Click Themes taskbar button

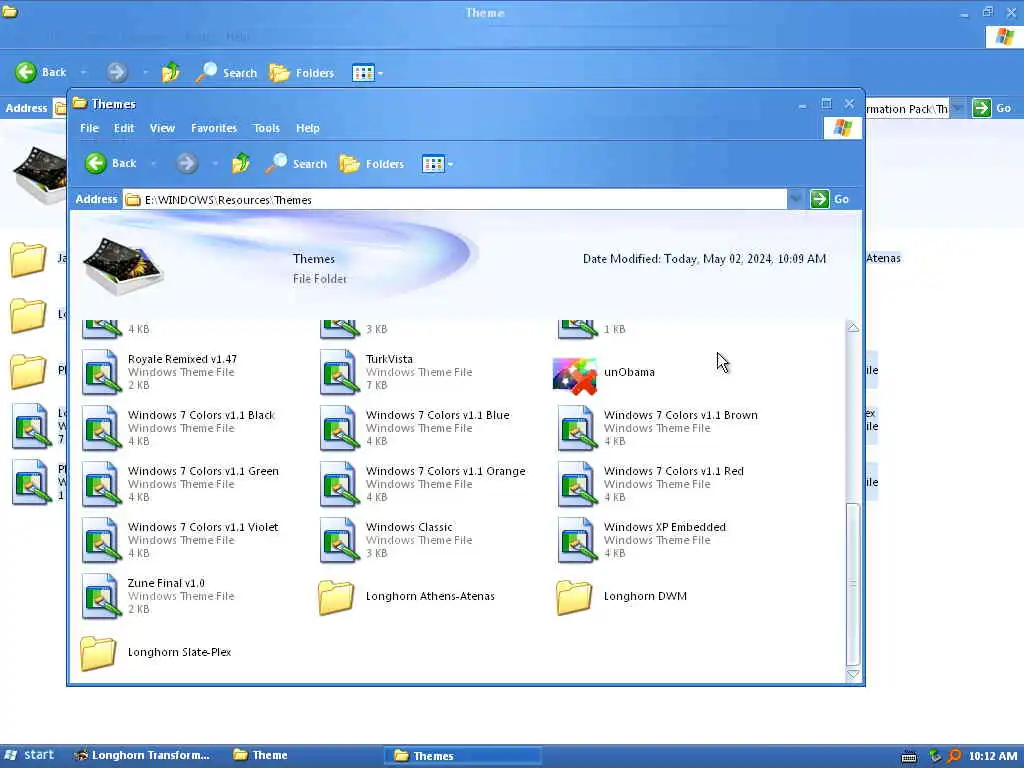pos(465,756)
